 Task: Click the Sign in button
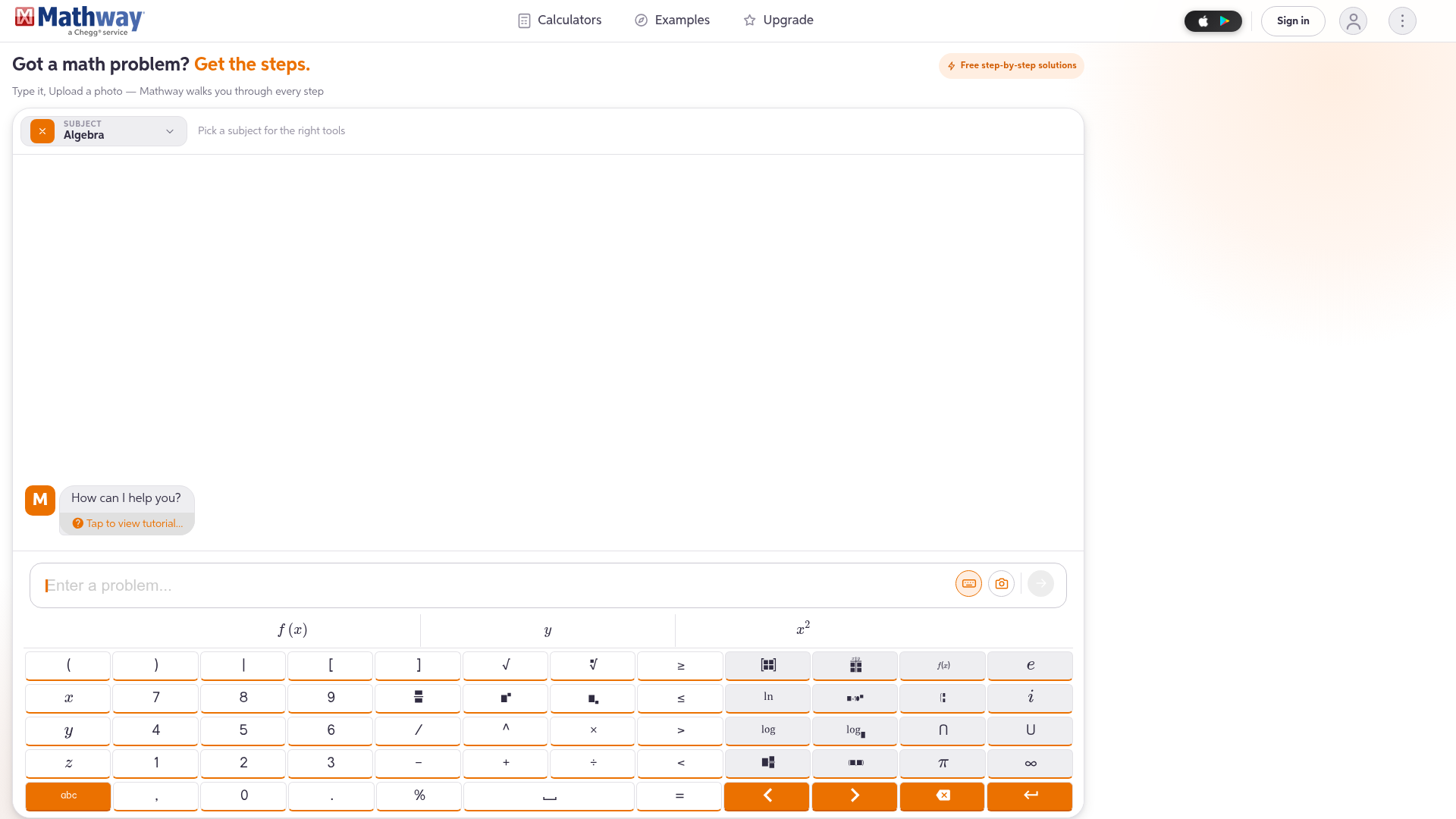click(1293, 21)
